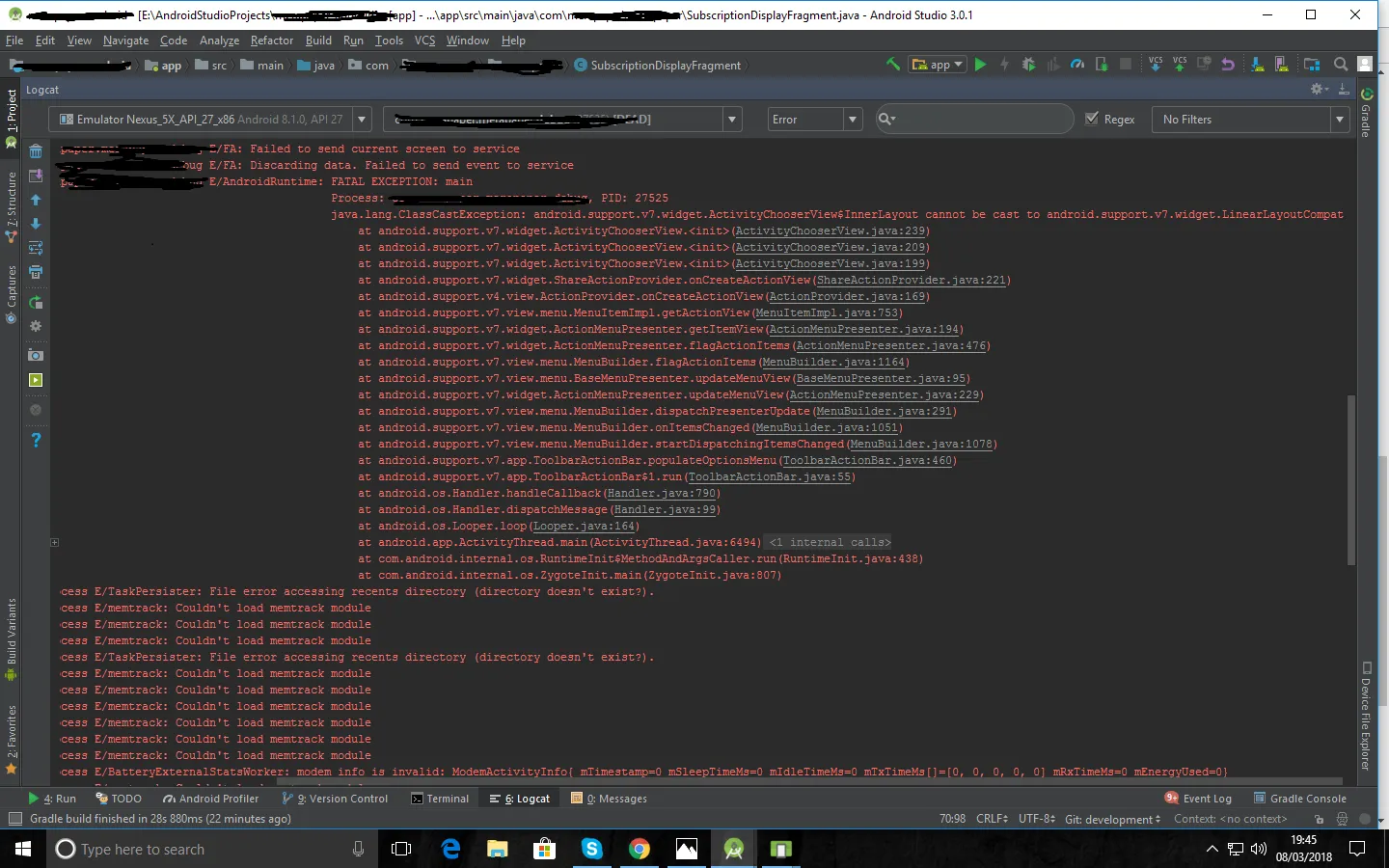Start debugging the app with the bug icon

click(1028, 65)
